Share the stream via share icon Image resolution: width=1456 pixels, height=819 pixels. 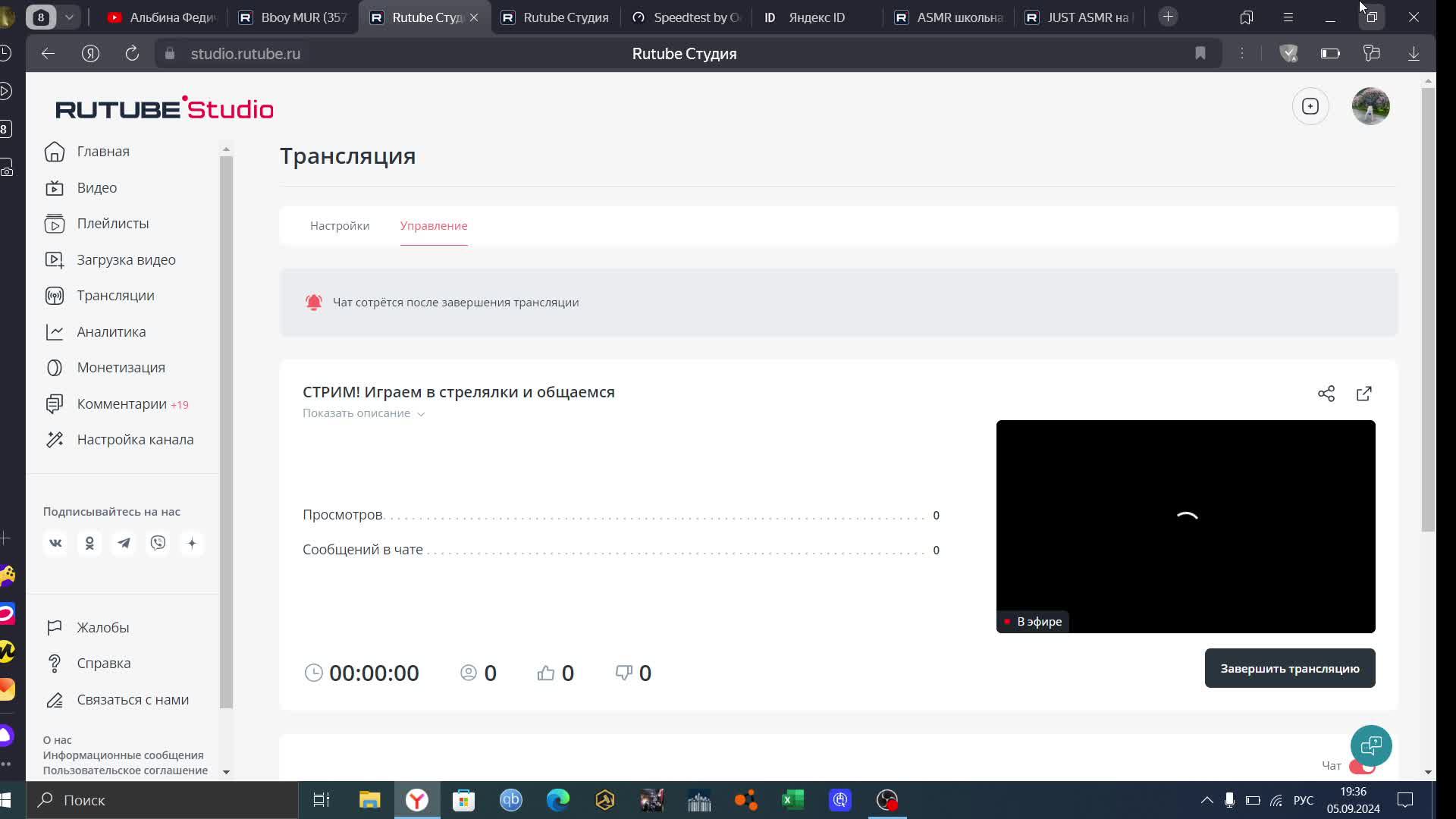click(1326, 394)
